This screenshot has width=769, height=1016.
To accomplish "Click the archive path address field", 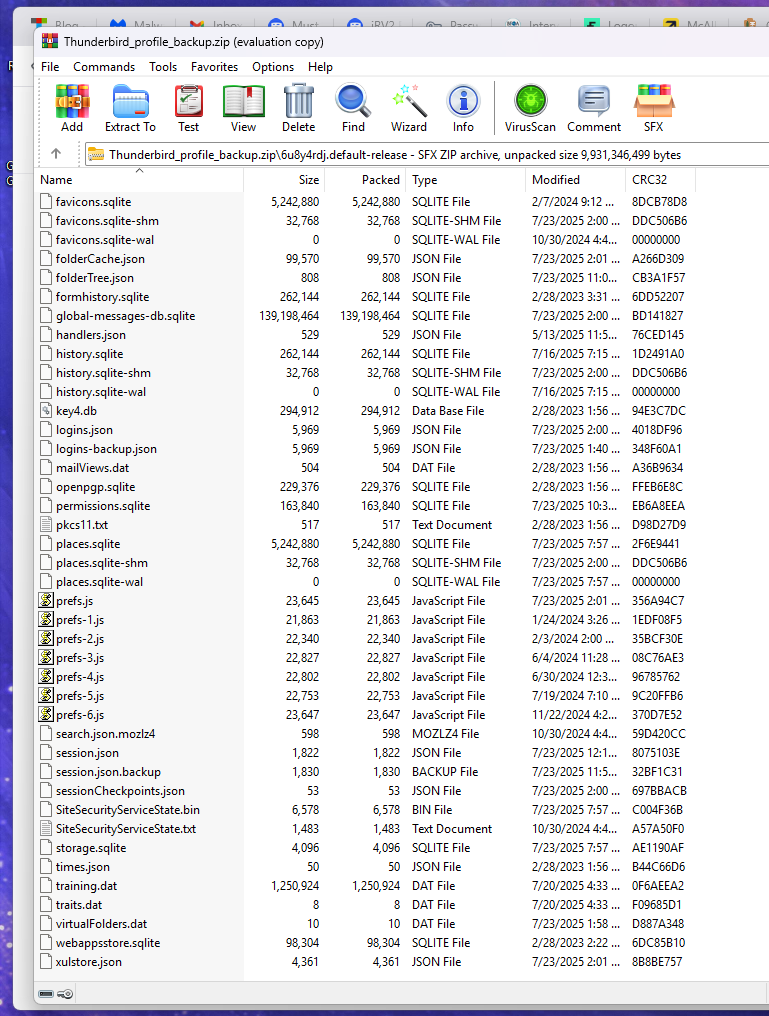I will [x=428, y=155].
